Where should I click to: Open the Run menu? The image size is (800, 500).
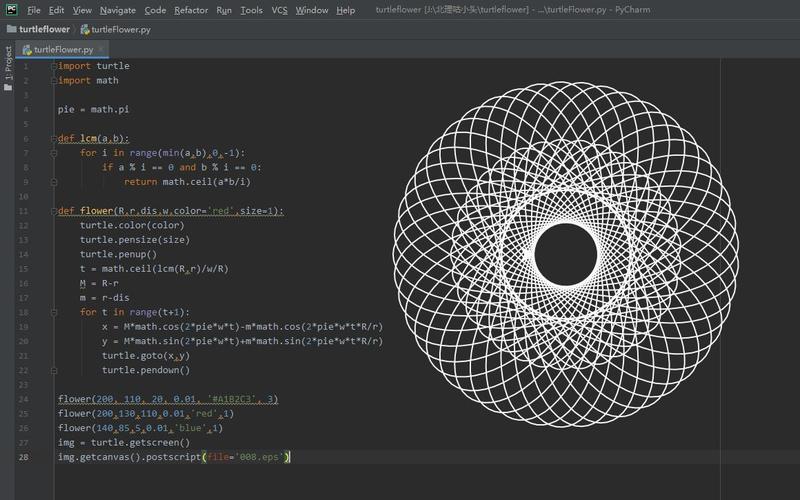point(224,10)
